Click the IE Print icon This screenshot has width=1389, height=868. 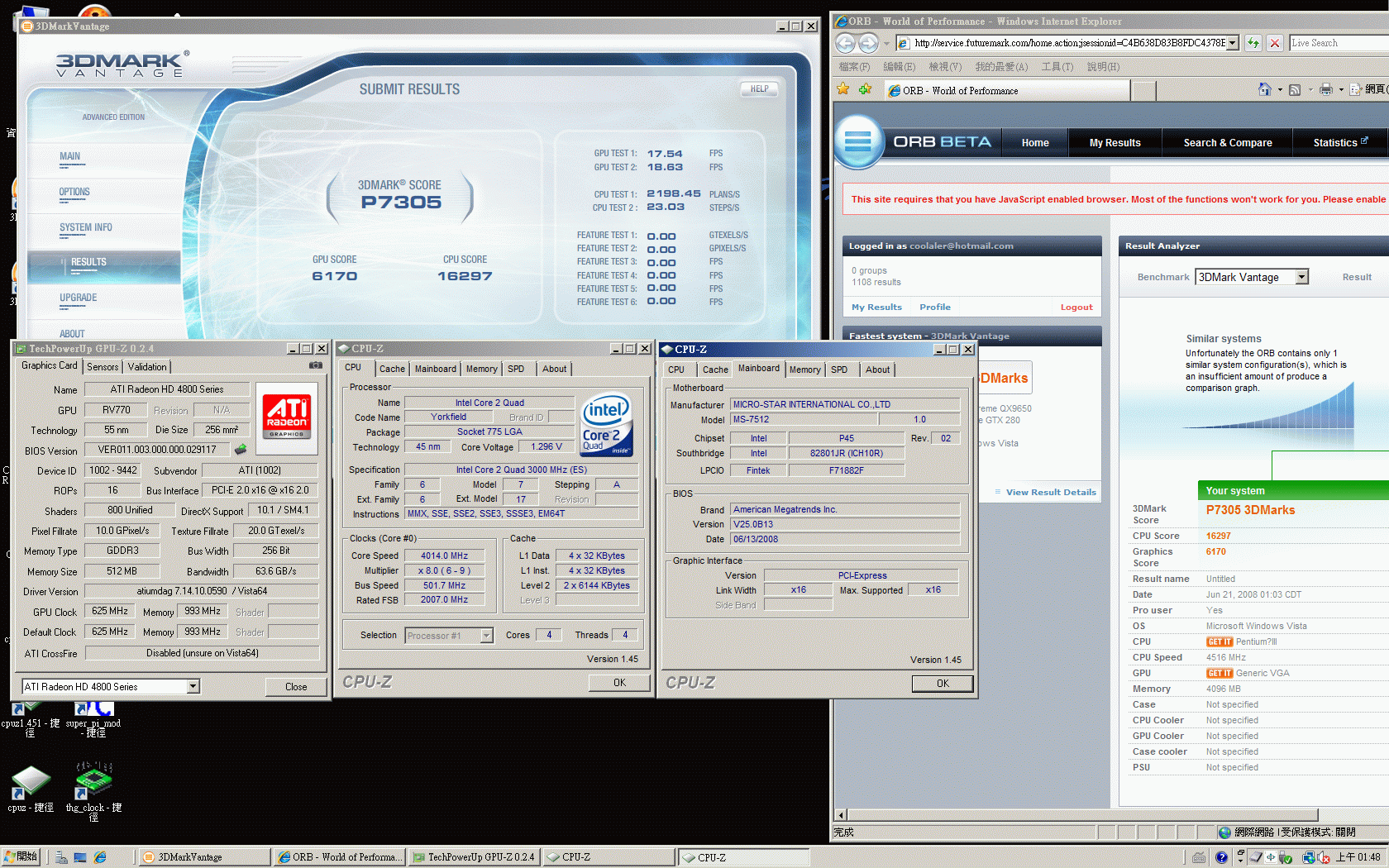coord(1326,89)
